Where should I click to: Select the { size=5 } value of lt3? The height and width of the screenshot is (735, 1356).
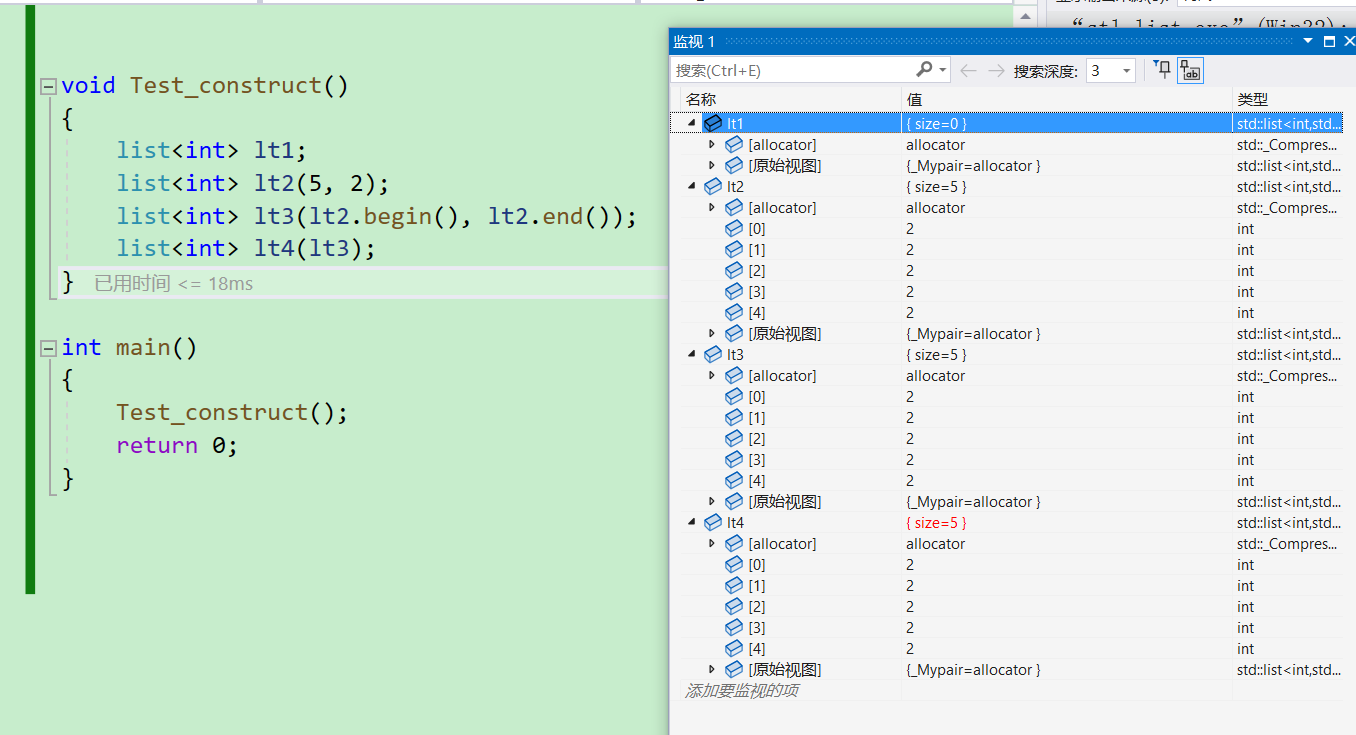coord(936,355)
